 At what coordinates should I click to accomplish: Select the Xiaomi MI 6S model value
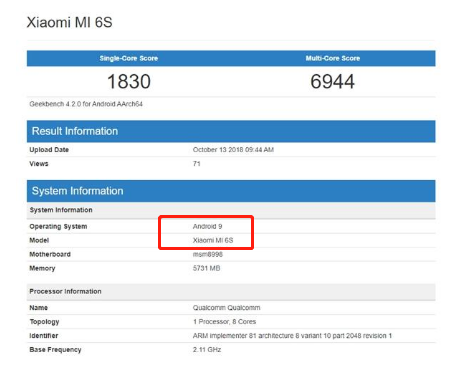(213, 240)
